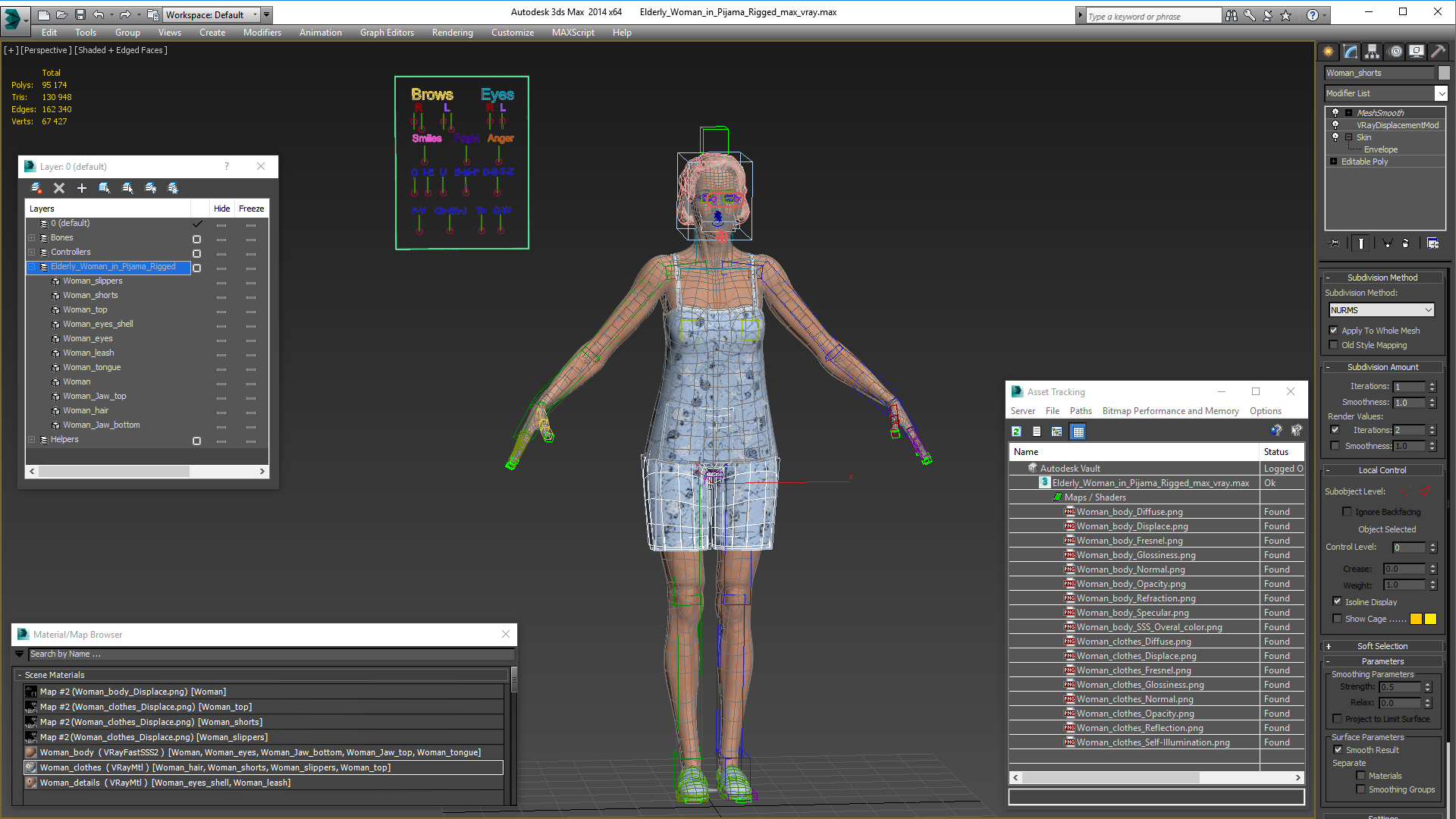
Task: Click the Hide column header
Action: (221, 209)
